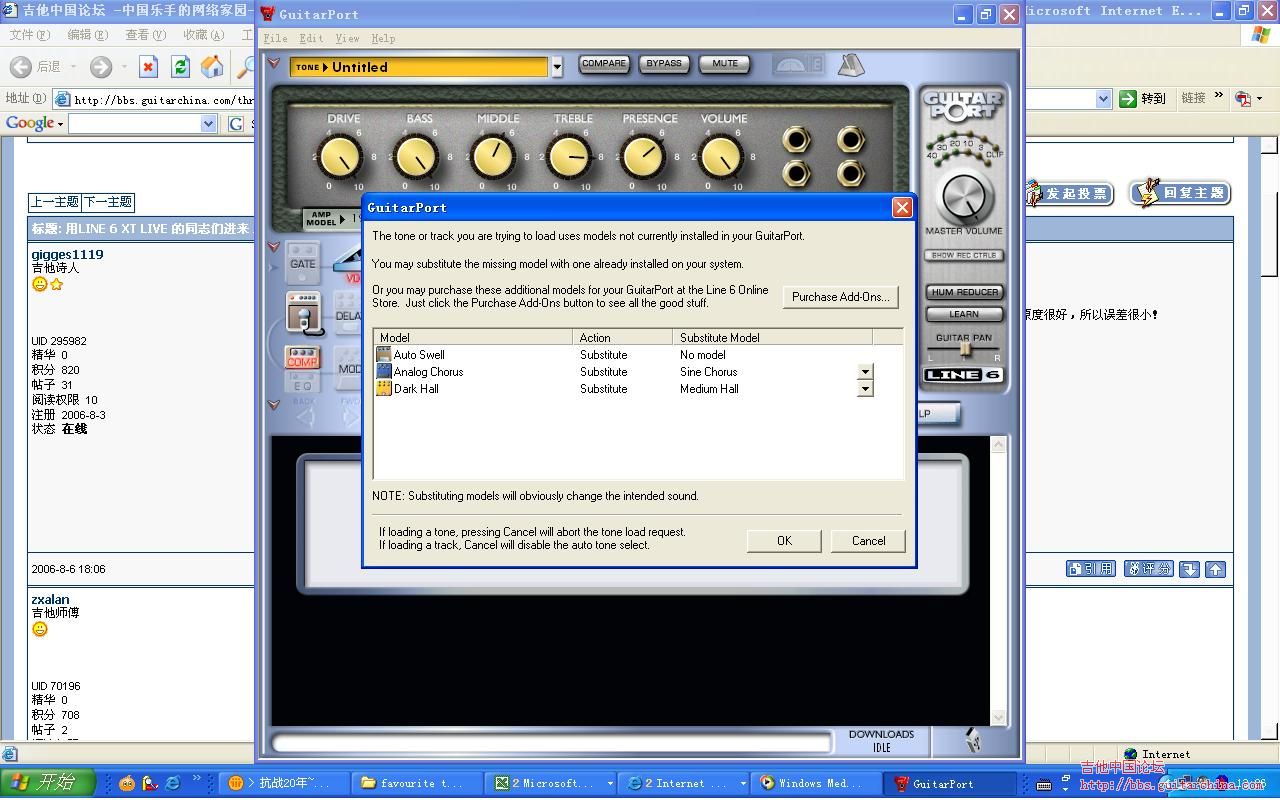Click the browser Stop icon
1280x800 pixels.
click(148, 67)
